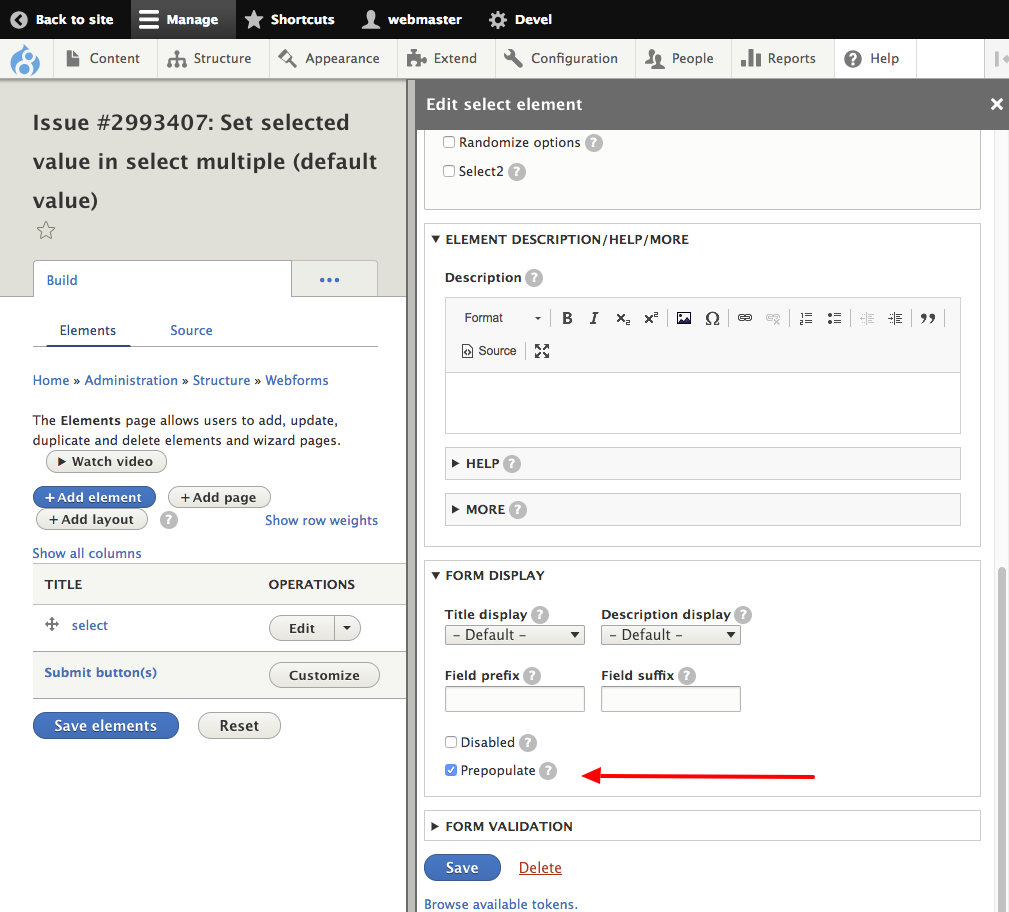Open the special character (Omega) picker

(712, 318)
